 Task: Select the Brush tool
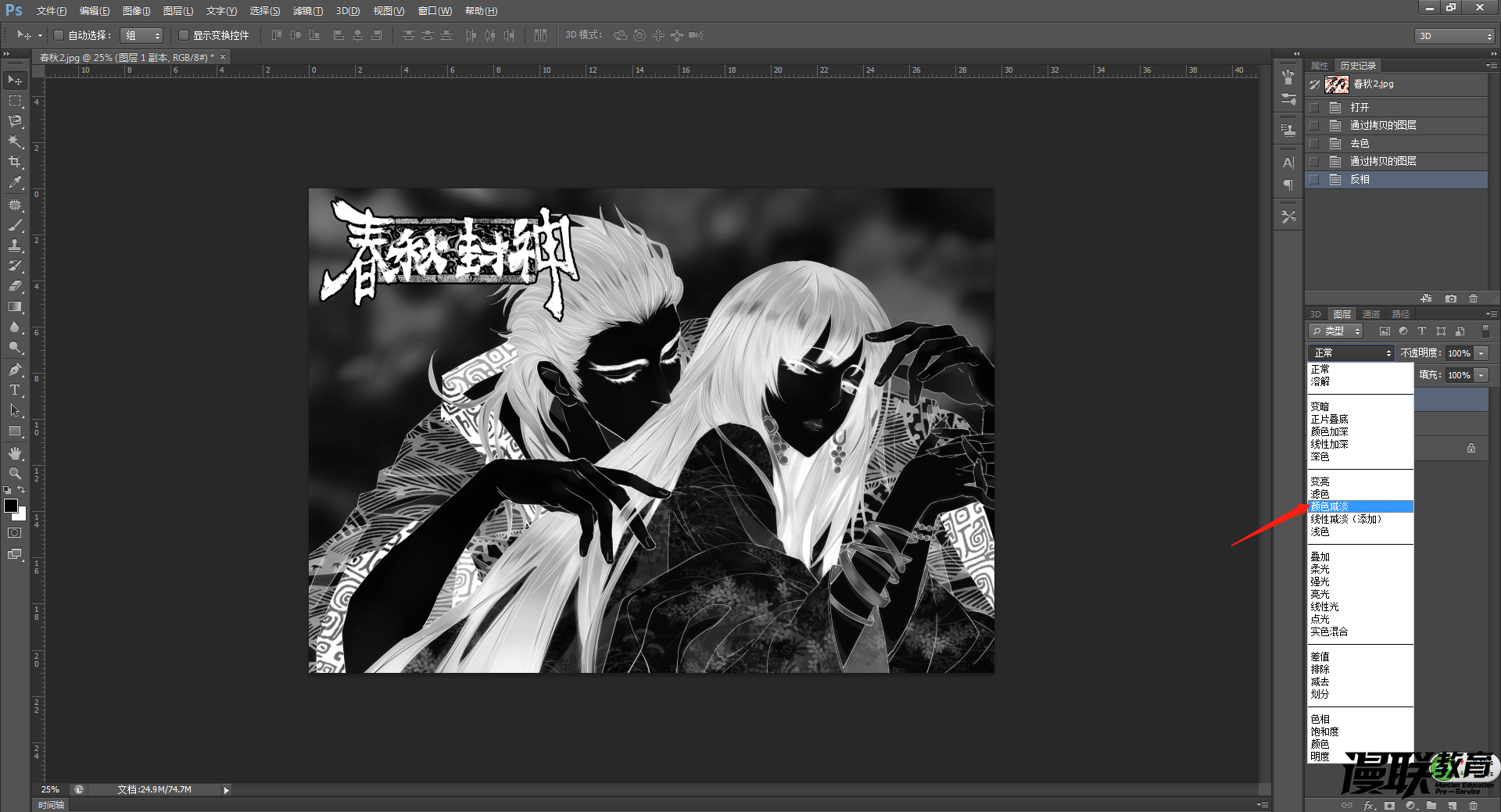15,225
